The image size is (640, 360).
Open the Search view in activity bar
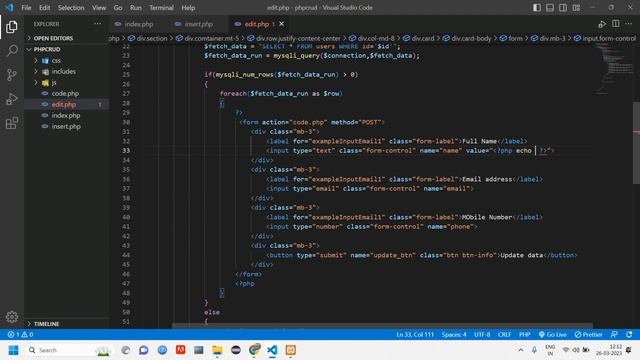point(11,51)
